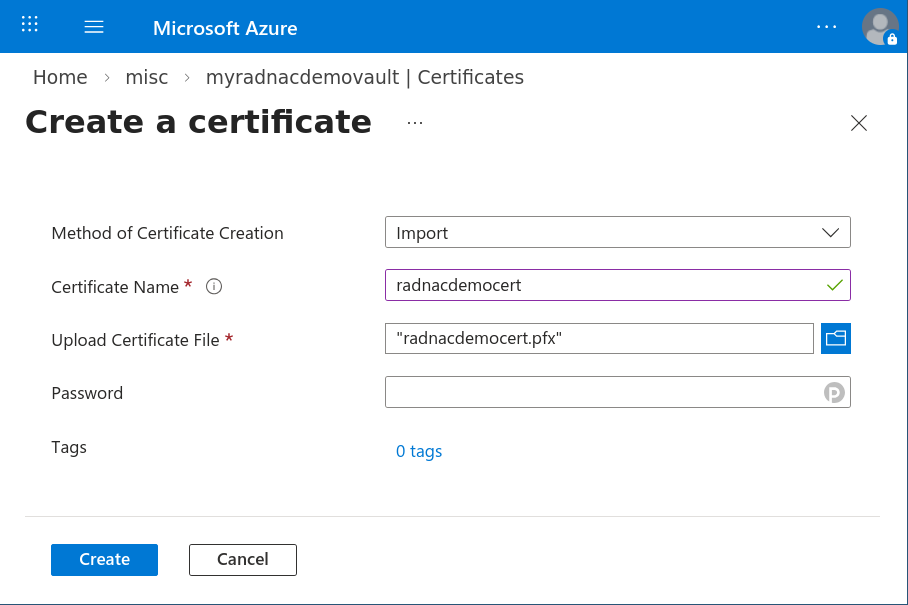908x605 pixels.
Task: Click the Tags label
Action: click(69, 448)
